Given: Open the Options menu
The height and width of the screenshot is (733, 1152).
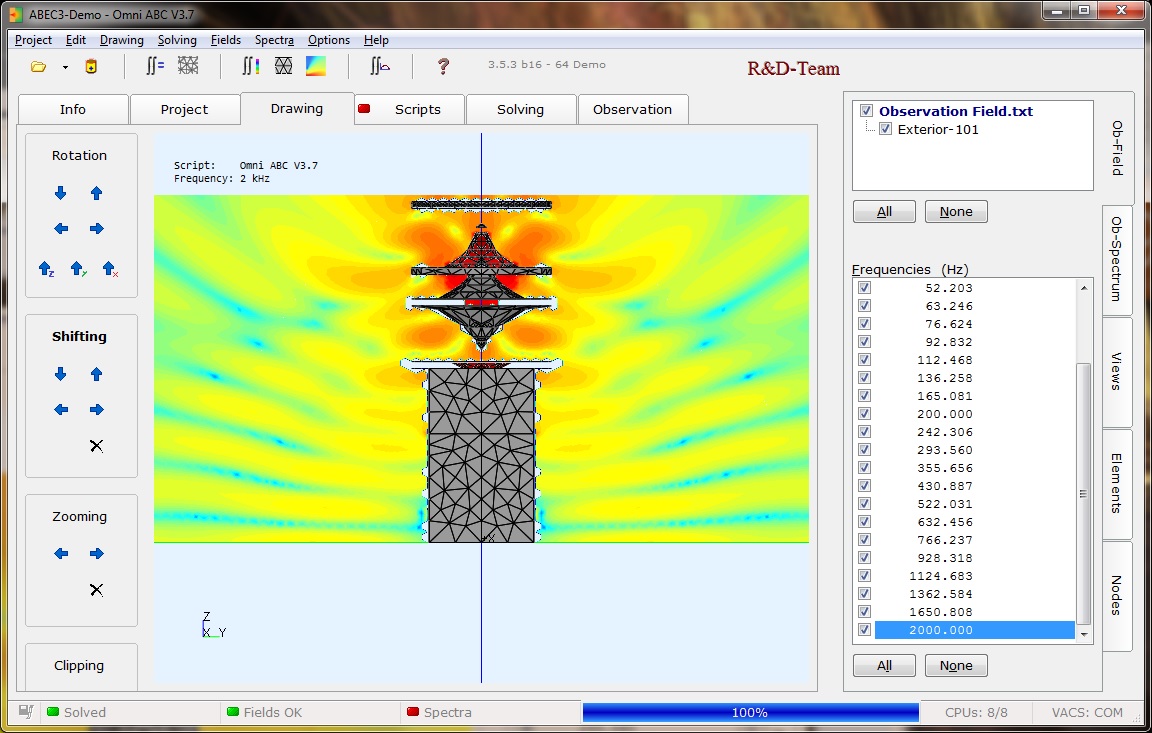Looking at the screenshot, I should (x=328, y=40).
